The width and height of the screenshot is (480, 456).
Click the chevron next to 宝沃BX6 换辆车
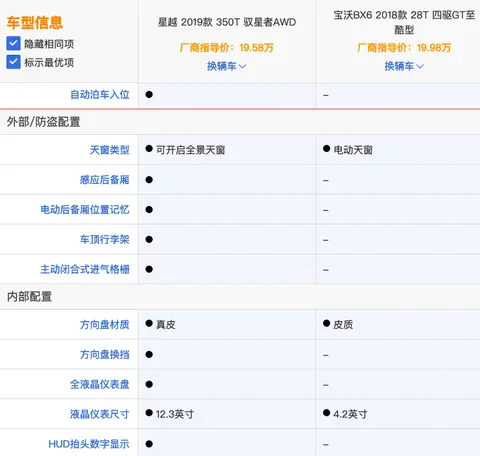click(420, 66)
